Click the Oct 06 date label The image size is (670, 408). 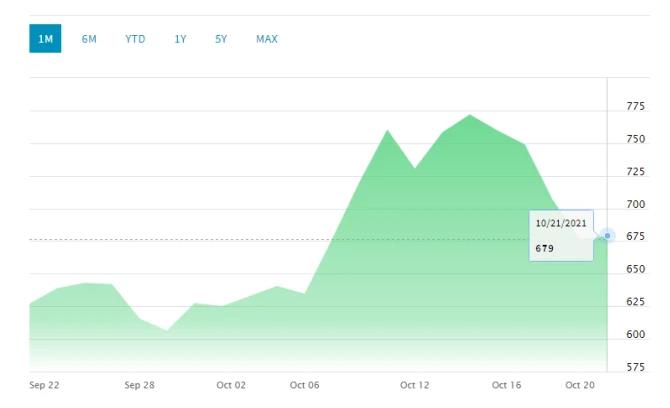tap(304, 385)
